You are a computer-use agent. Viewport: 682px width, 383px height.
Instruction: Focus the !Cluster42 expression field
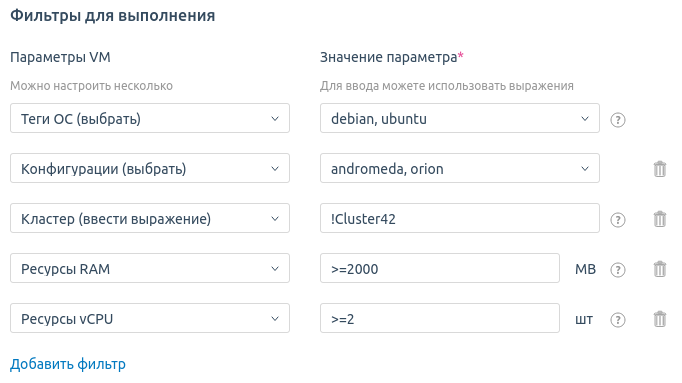(x=460, y=218)
